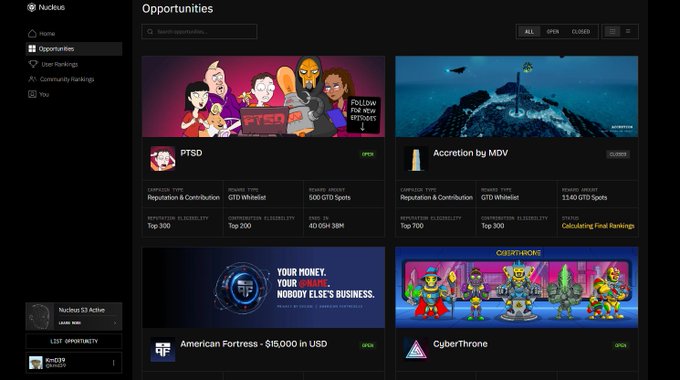This screenshot has height=380, width=680.
Task: Expand the Nucleus S3 card chevron
Action: click(115, 323)
